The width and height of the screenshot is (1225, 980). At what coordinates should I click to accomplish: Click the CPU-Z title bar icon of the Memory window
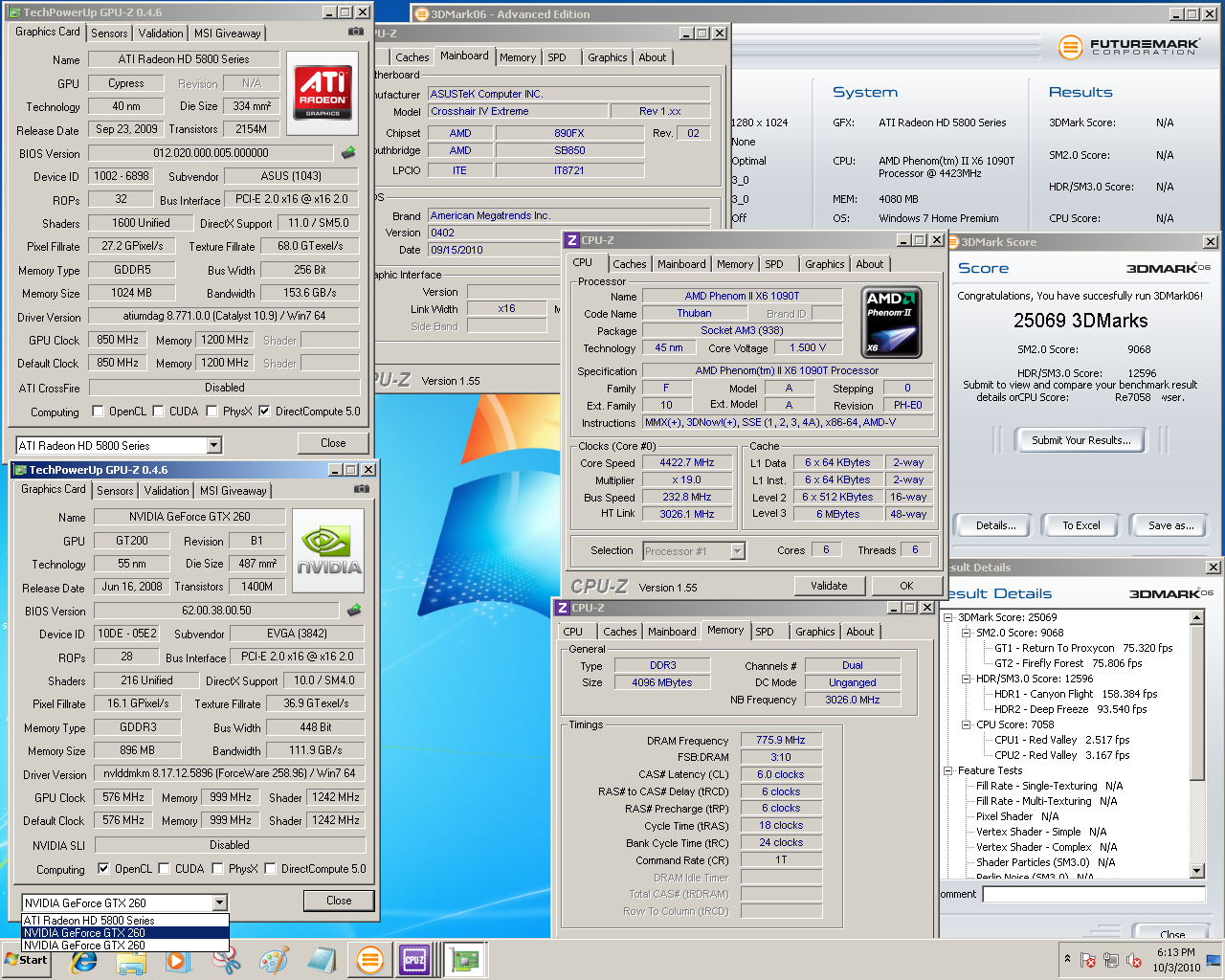coord(564,608)
